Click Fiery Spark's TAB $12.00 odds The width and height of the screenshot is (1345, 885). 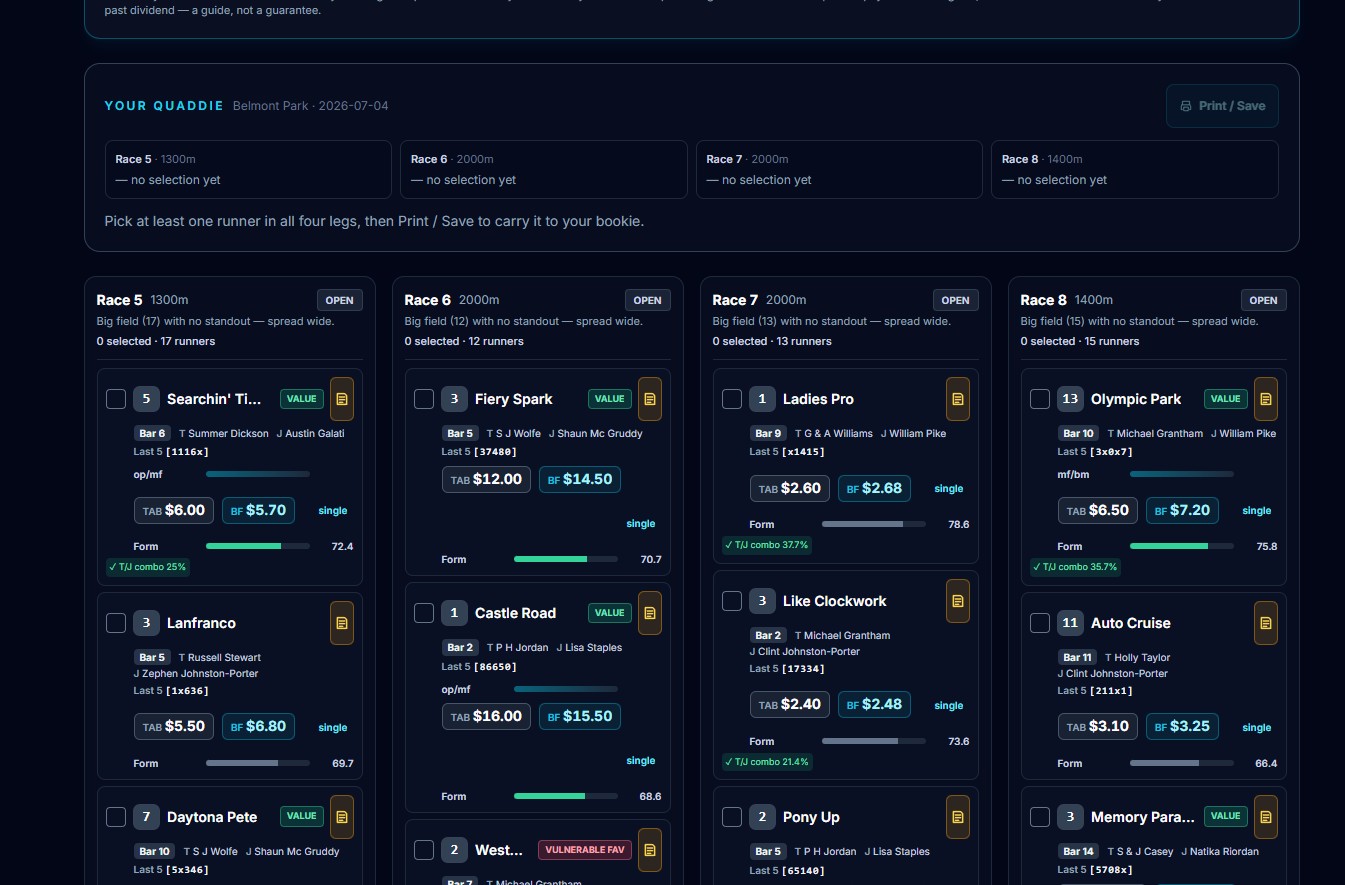click(x=486, y=479)
